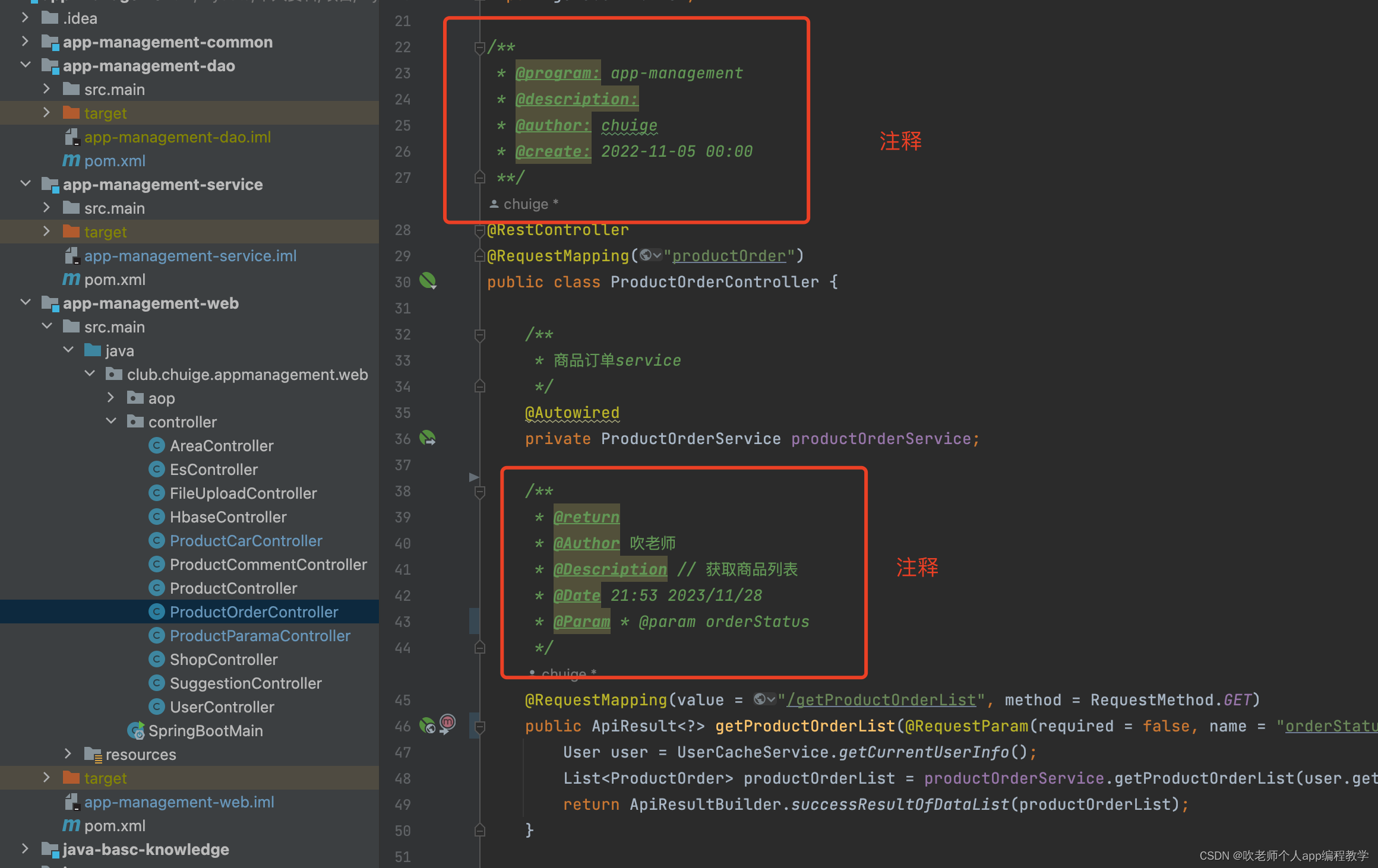Viewport: 1378px width, 868px height.
Task: Click the request mapping gutter icon at line 46
Action: [x=427, y=726]
